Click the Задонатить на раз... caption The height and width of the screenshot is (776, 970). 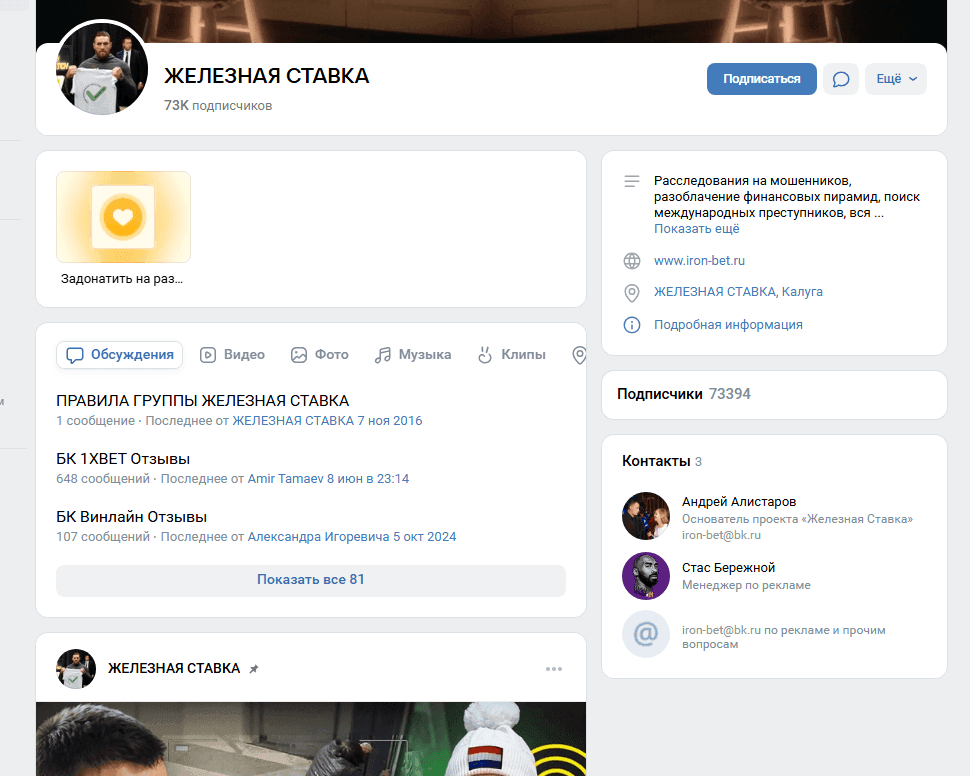(x=122, y=279)
